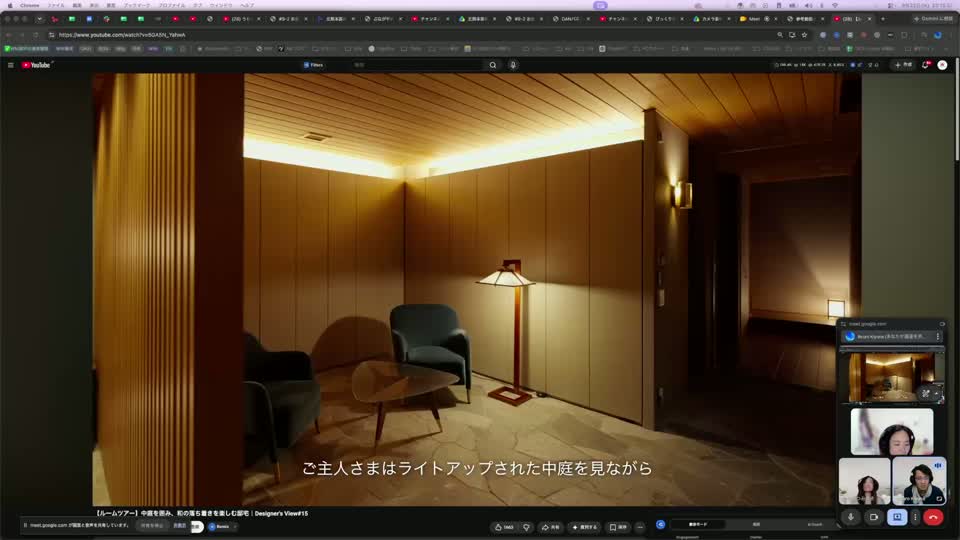Click the share (共有) button below video
This screenshot has height=540, width=960.
click(x=550, y=527)
